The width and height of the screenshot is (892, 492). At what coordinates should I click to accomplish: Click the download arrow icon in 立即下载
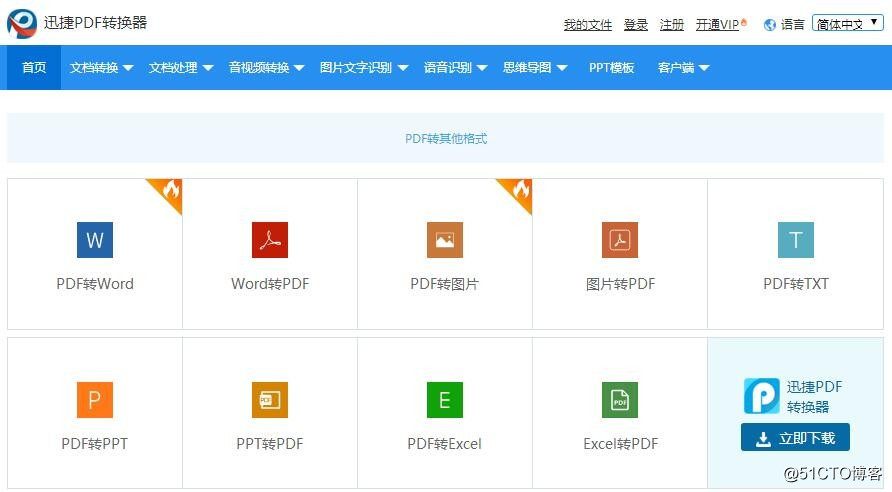pos(763,439)
